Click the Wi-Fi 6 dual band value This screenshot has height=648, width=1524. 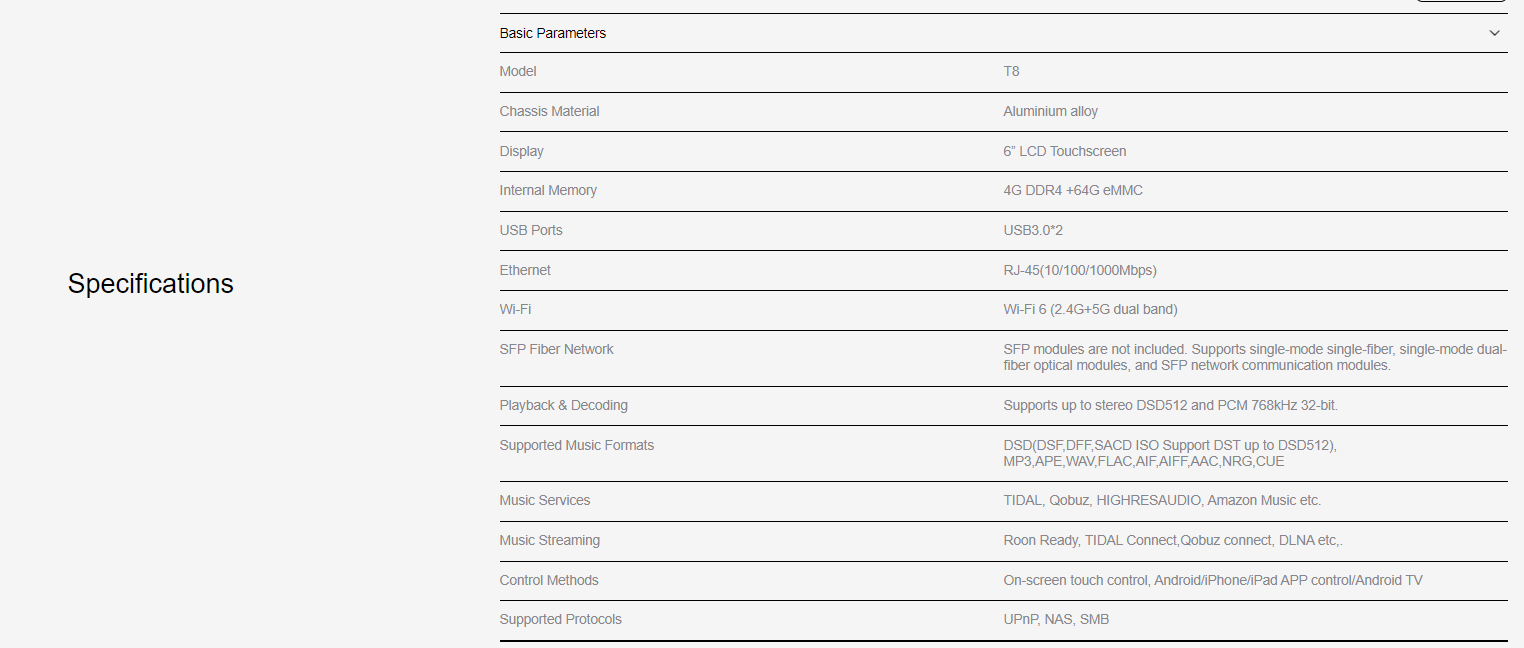[1090, 309]
